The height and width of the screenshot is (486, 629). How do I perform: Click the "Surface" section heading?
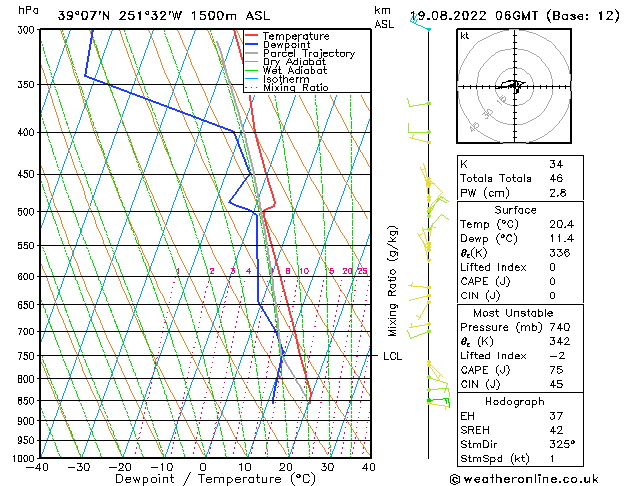(x=515, y=210)
